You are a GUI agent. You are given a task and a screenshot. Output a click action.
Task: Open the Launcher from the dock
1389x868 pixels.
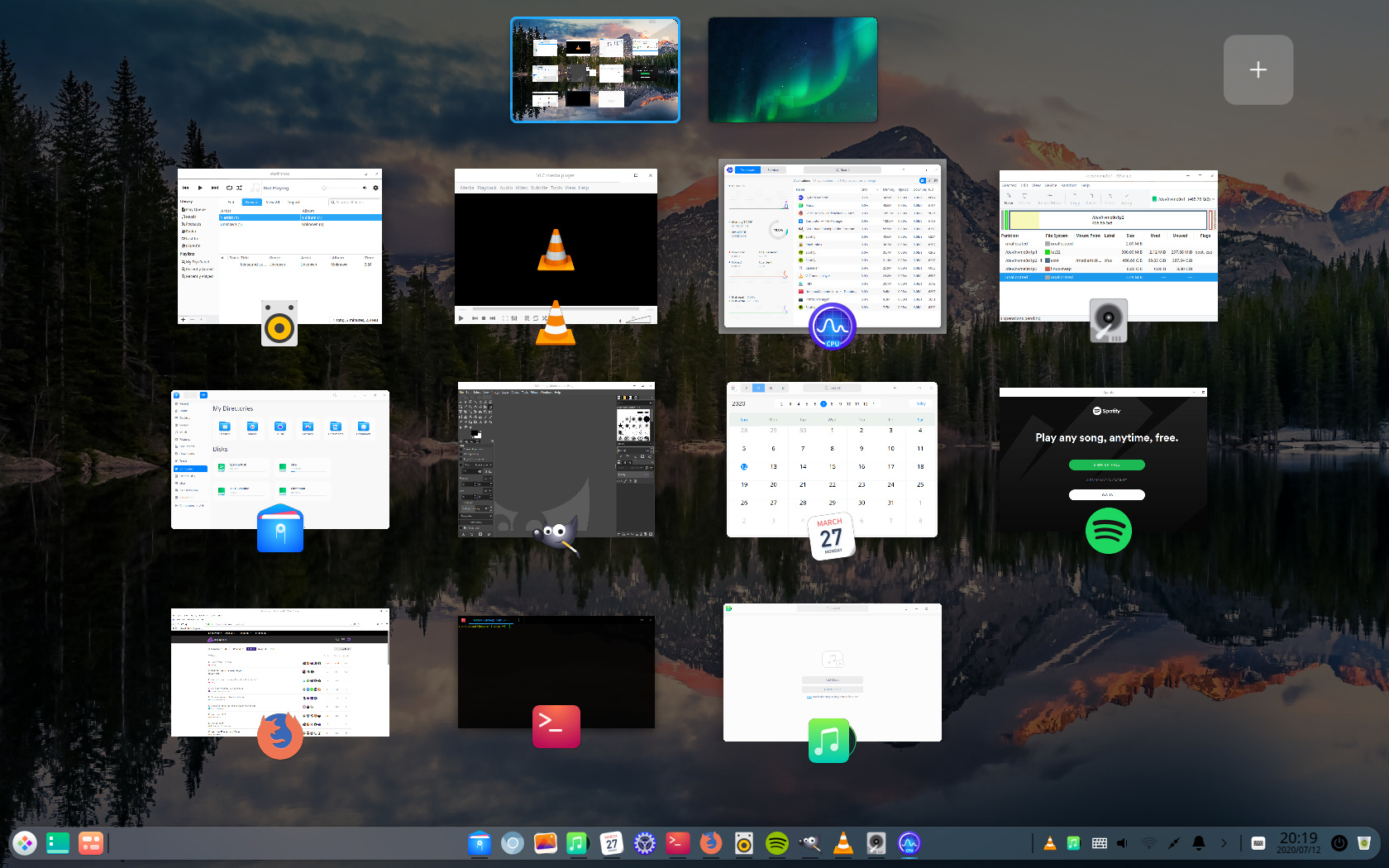25,843
